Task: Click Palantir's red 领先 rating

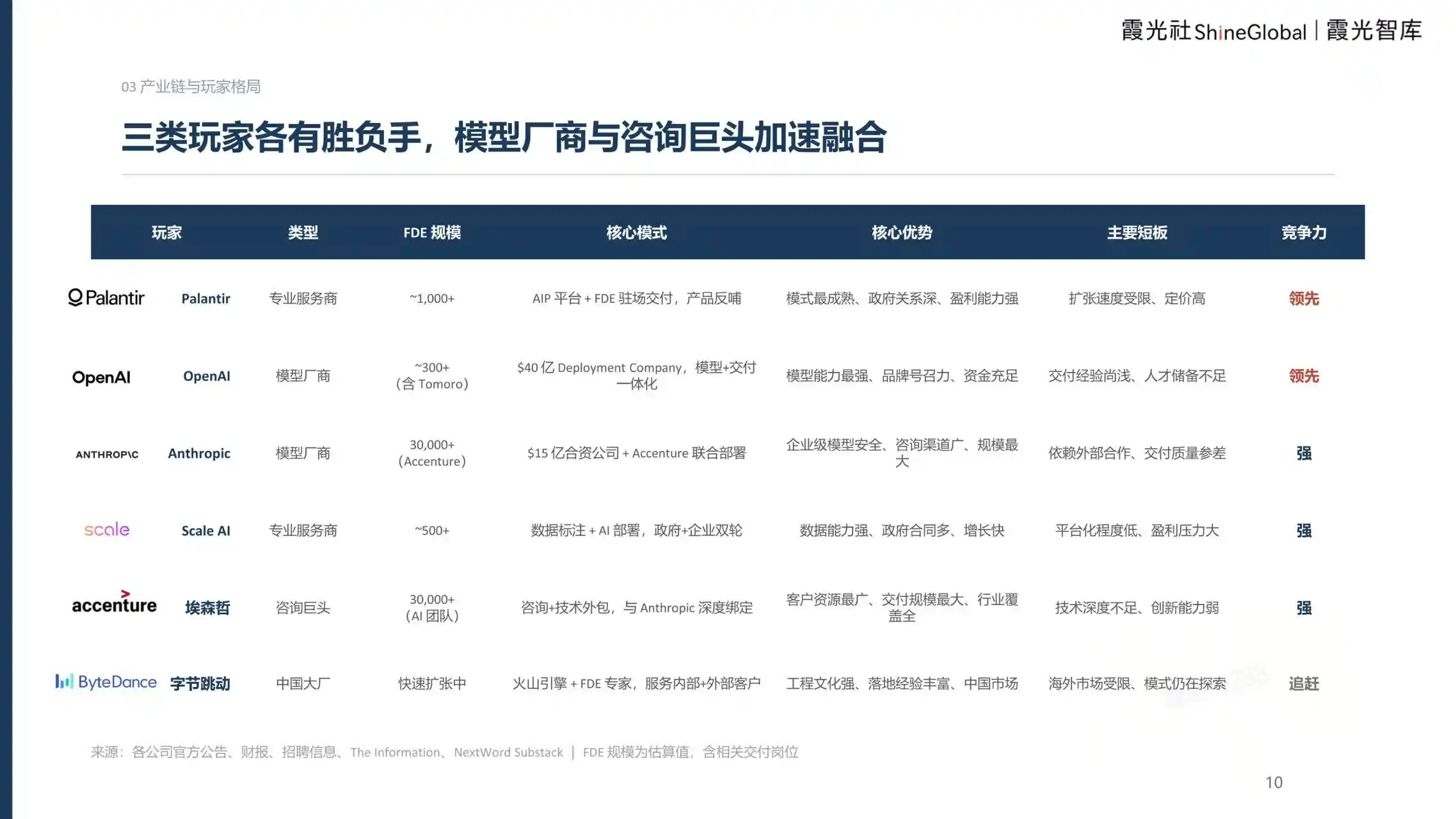Action: point(1304,298)
